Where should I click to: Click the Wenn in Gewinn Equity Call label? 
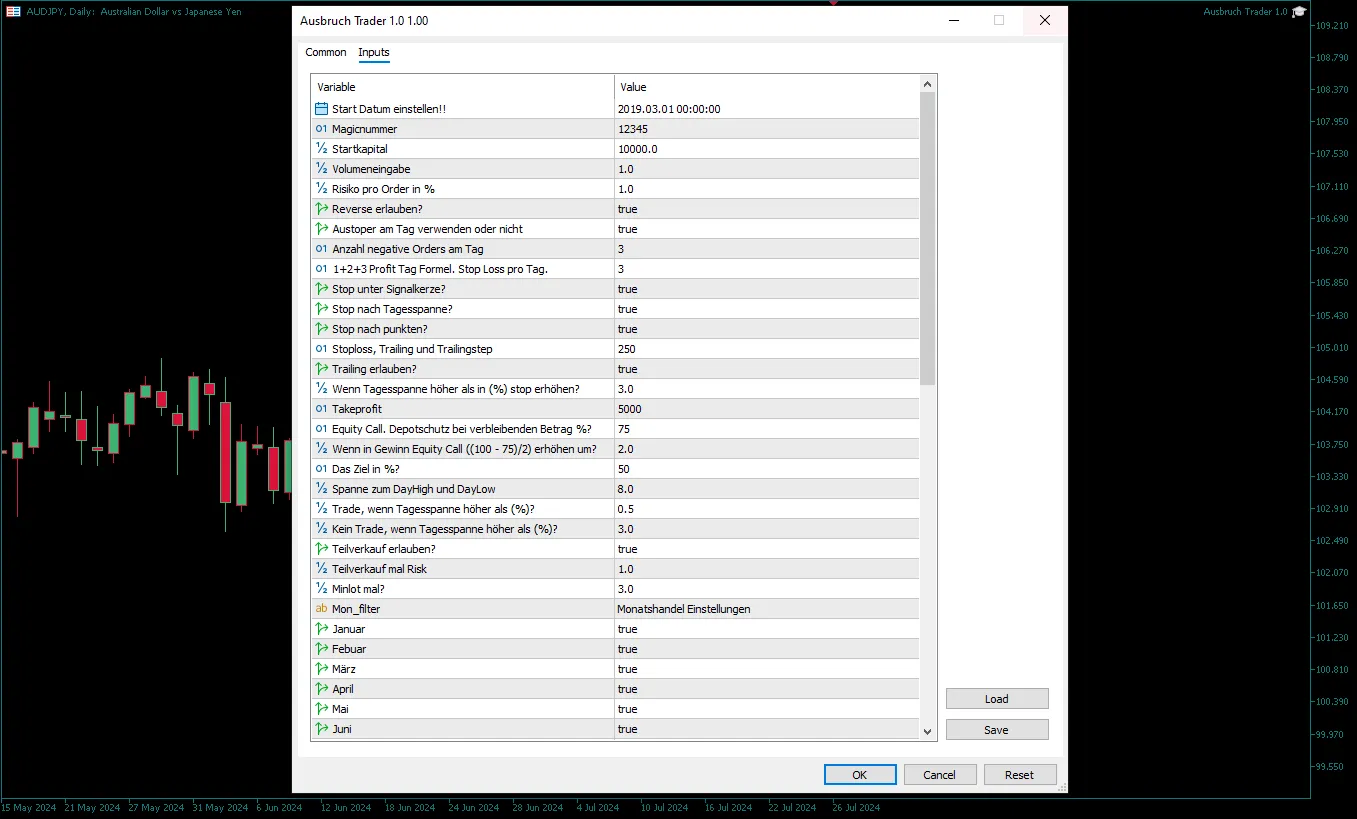tap(464, 449)
